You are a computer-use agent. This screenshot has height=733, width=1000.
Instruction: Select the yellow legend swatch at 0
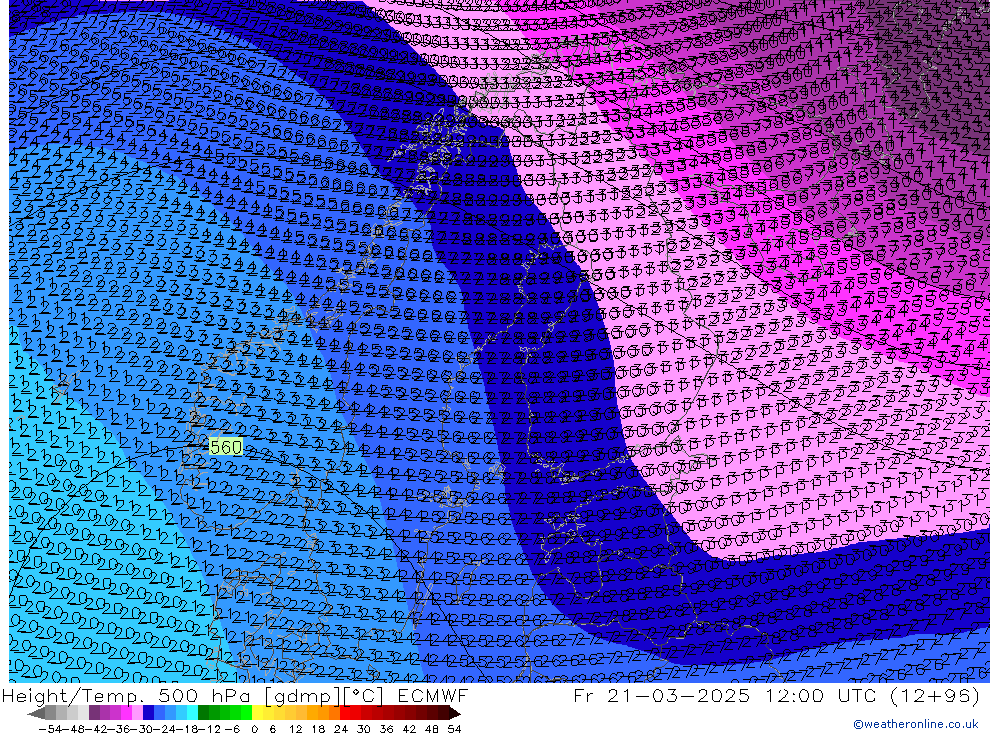[257, 713]
